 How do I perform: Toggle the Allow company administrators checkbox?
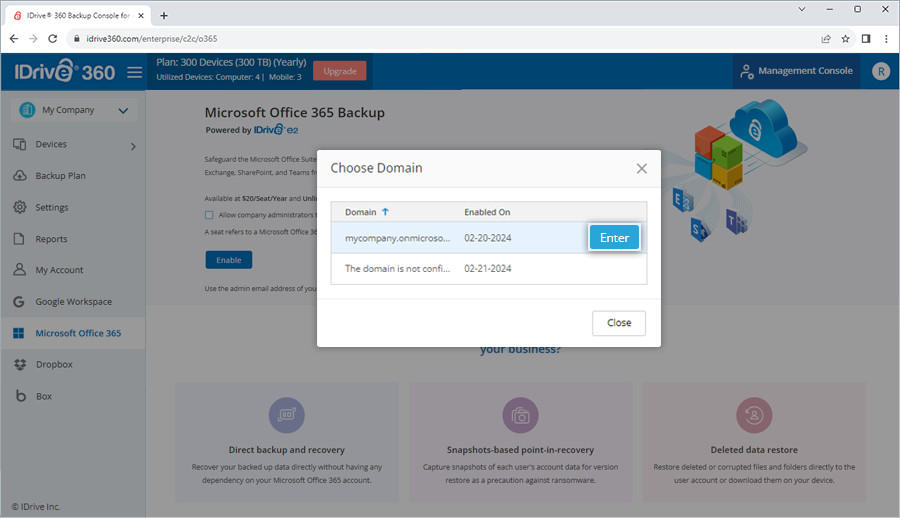click(209, 215)
